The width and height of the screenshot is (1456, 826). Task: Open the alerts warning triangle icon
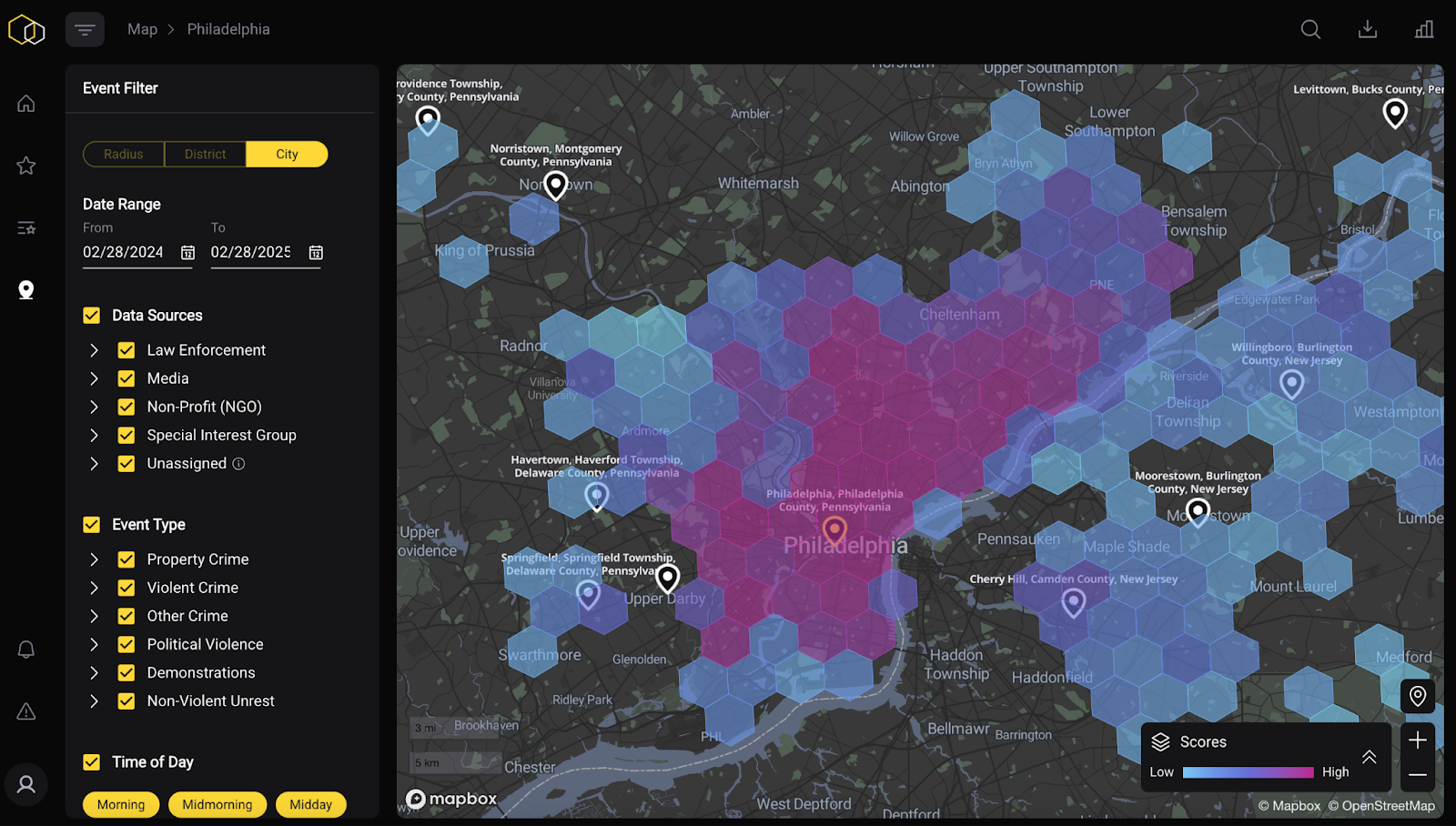point(26,711)
